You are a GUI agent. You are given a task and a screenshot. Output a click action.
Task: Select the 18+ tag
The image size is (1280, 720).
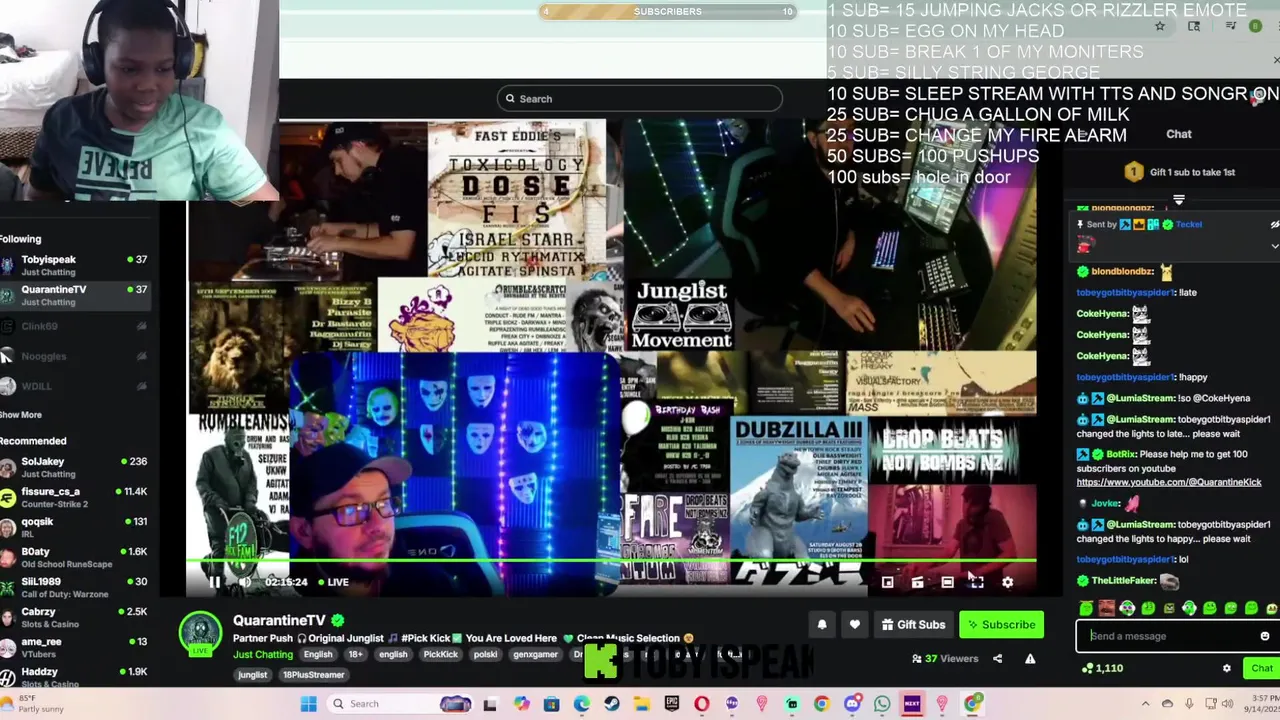pos(355,655)
